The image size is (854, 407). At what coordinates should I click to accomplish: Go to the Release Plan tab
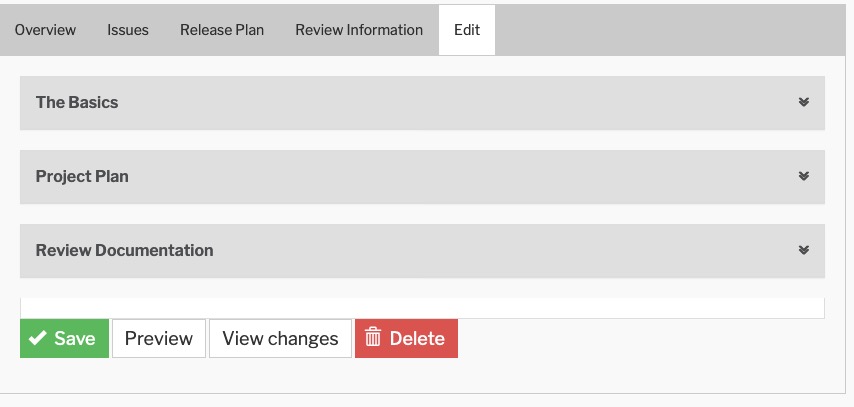pyautogui.click(x=222, y=30)
